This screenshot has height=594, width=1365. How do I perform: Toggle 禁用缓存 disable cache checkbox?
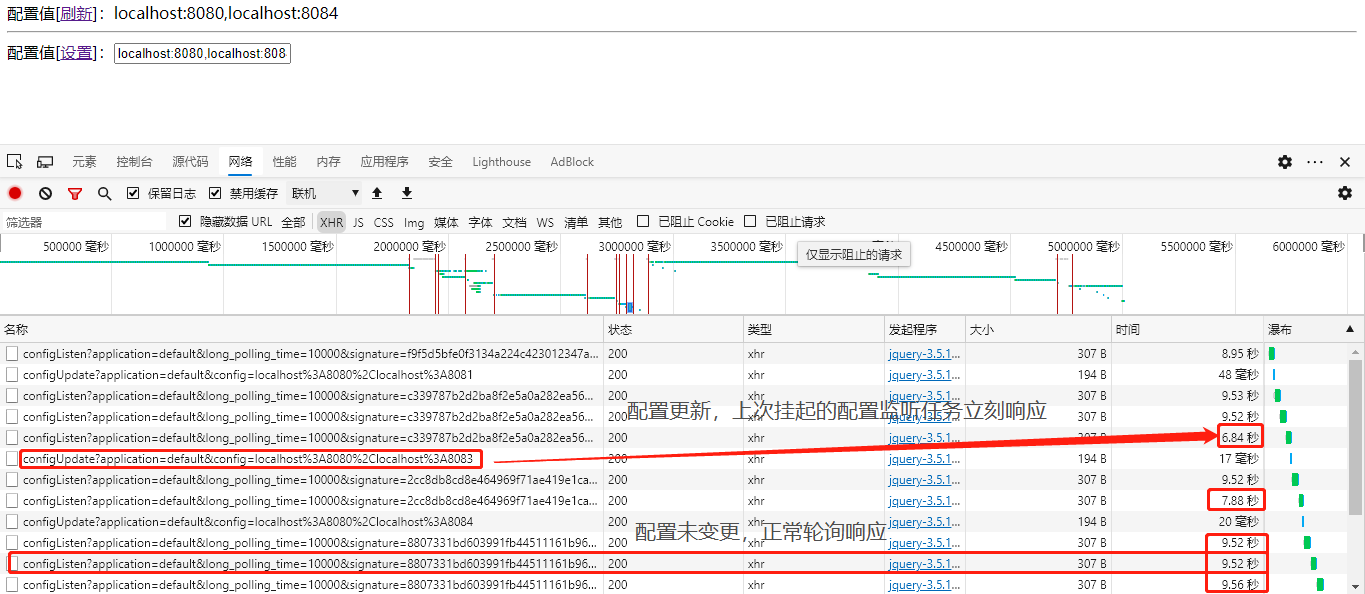tap(215, 193)
